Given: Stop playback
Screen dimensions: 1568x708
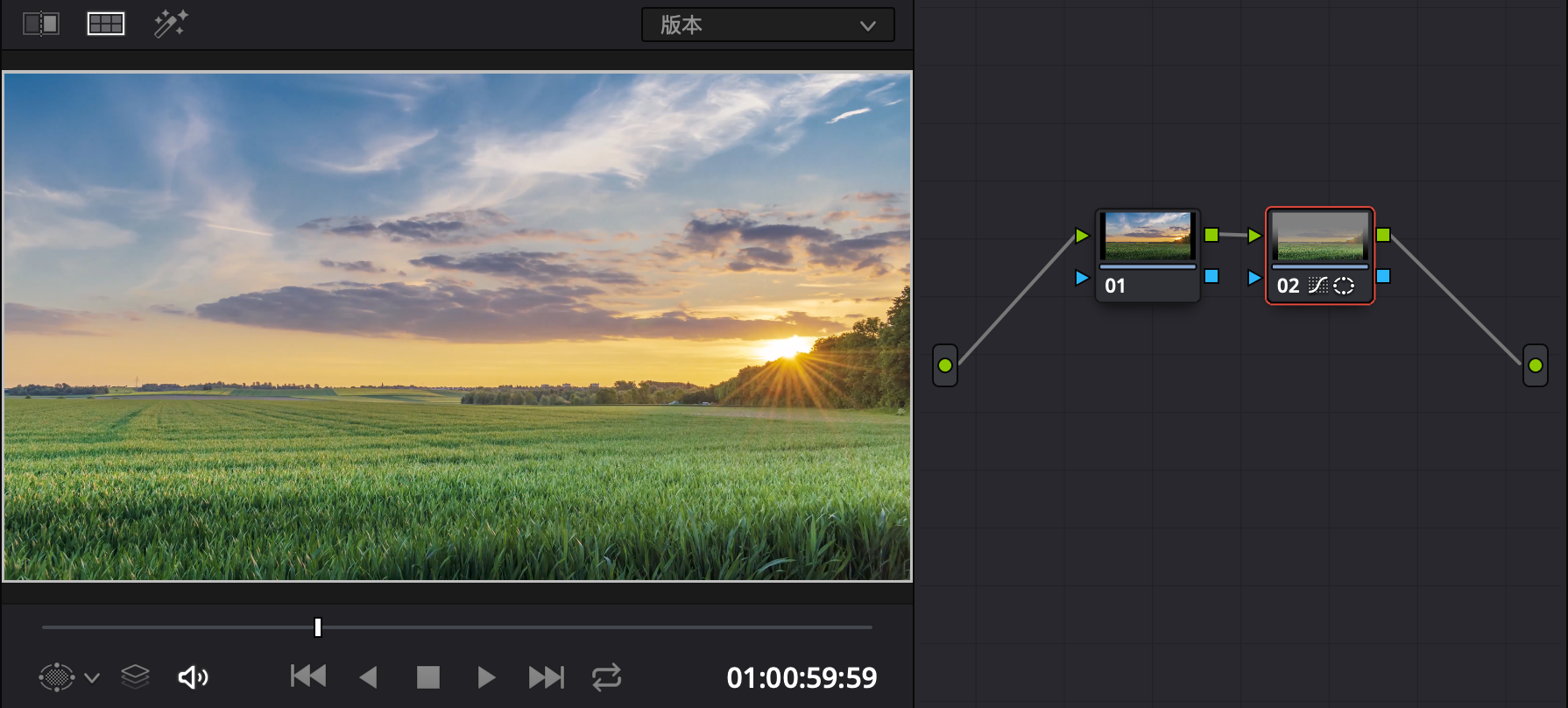Looking at the screenshot, I should pos(428,677).
